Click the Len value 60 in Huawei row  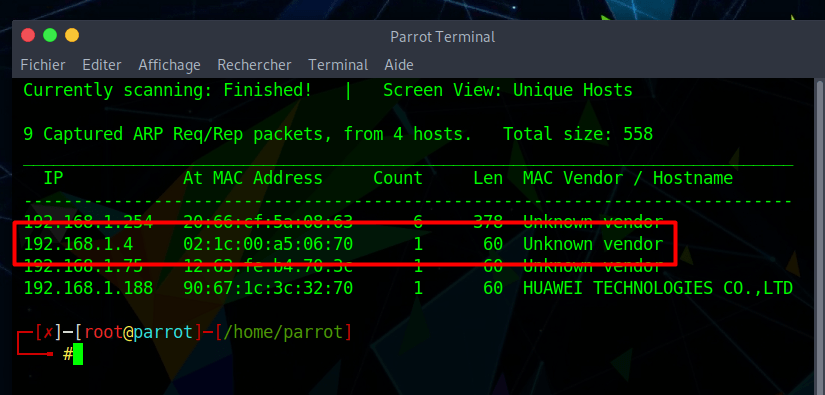(492, 288)
